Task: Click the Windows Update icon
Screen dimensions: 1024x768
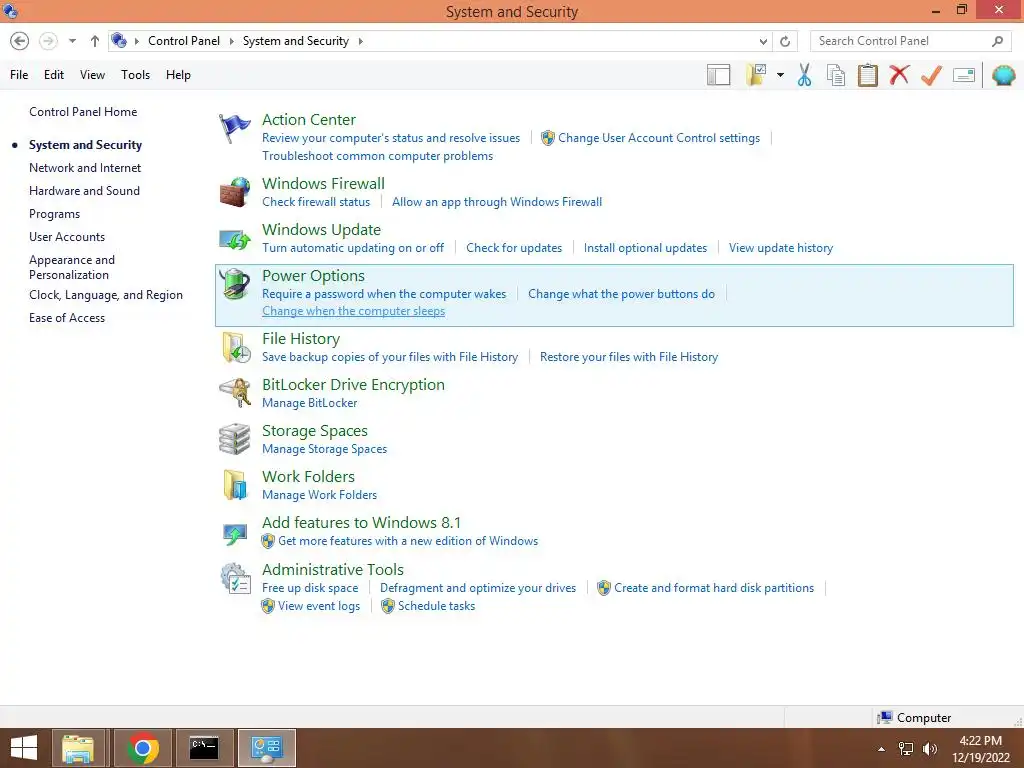Action: click(x=234, y=239)
